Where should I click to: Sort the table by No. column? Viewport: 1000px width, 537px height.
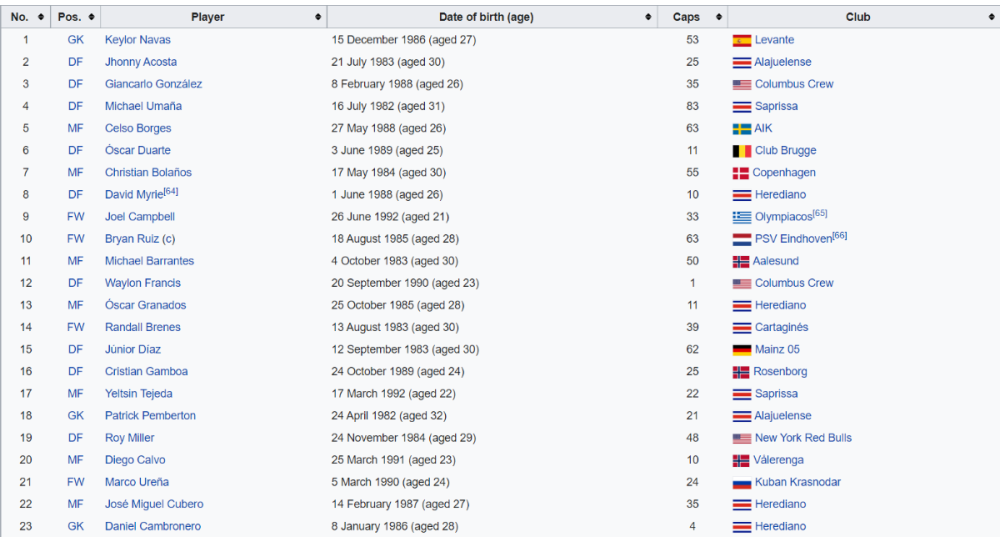point(40,17)
